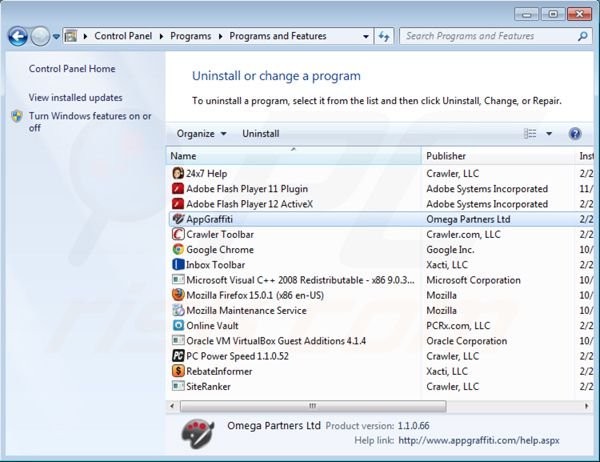Refresh the Programs and Features view
The height and width of the screenshot is (462, 600).
pos(384,36)
